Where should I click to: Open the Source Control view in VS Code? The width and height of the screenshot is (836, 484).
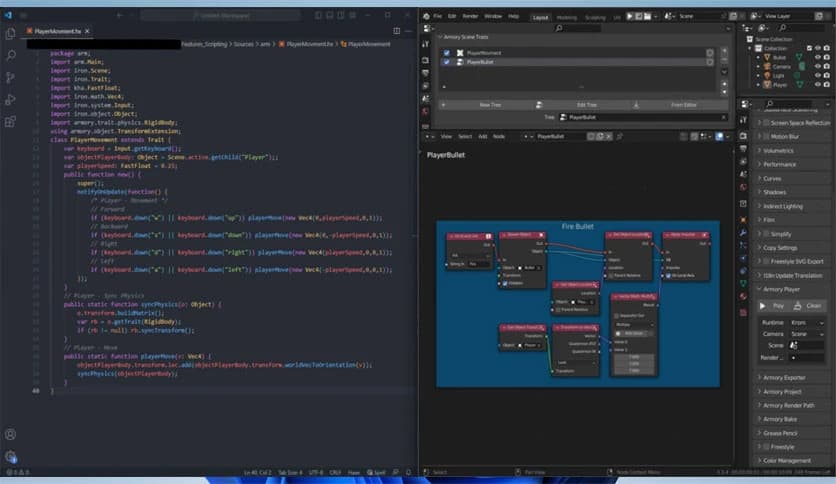(x=10, y=78)
